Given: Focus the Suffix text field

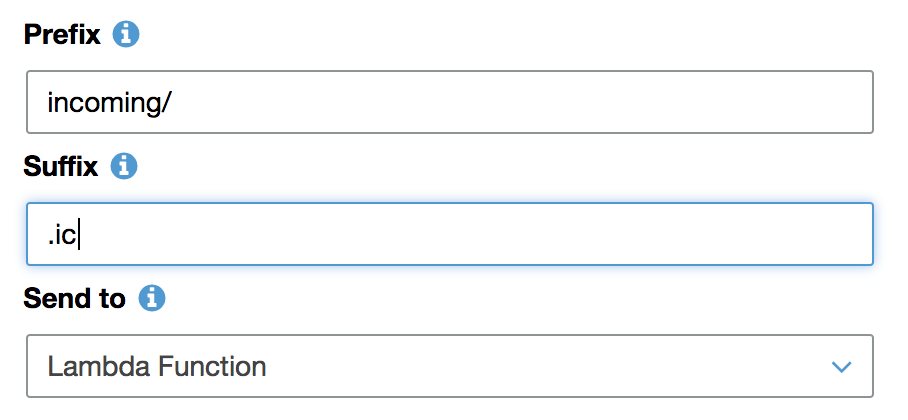Looking at the screenshot, I should coord(450,234).
